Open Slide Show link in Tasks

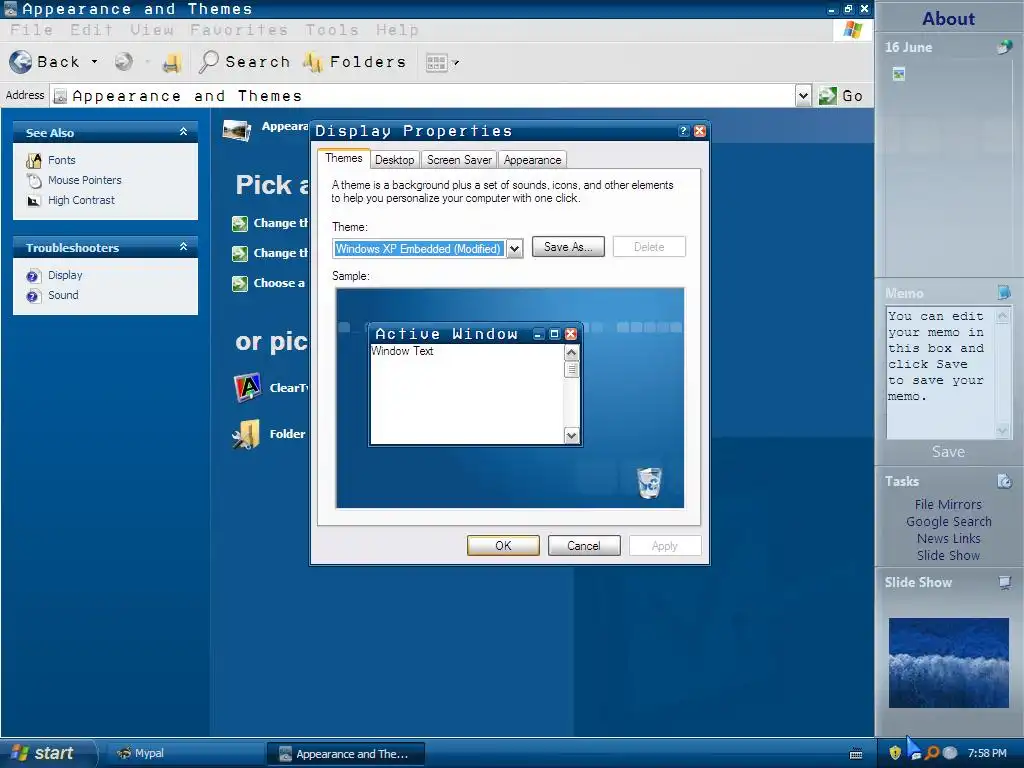pos(948,556)
